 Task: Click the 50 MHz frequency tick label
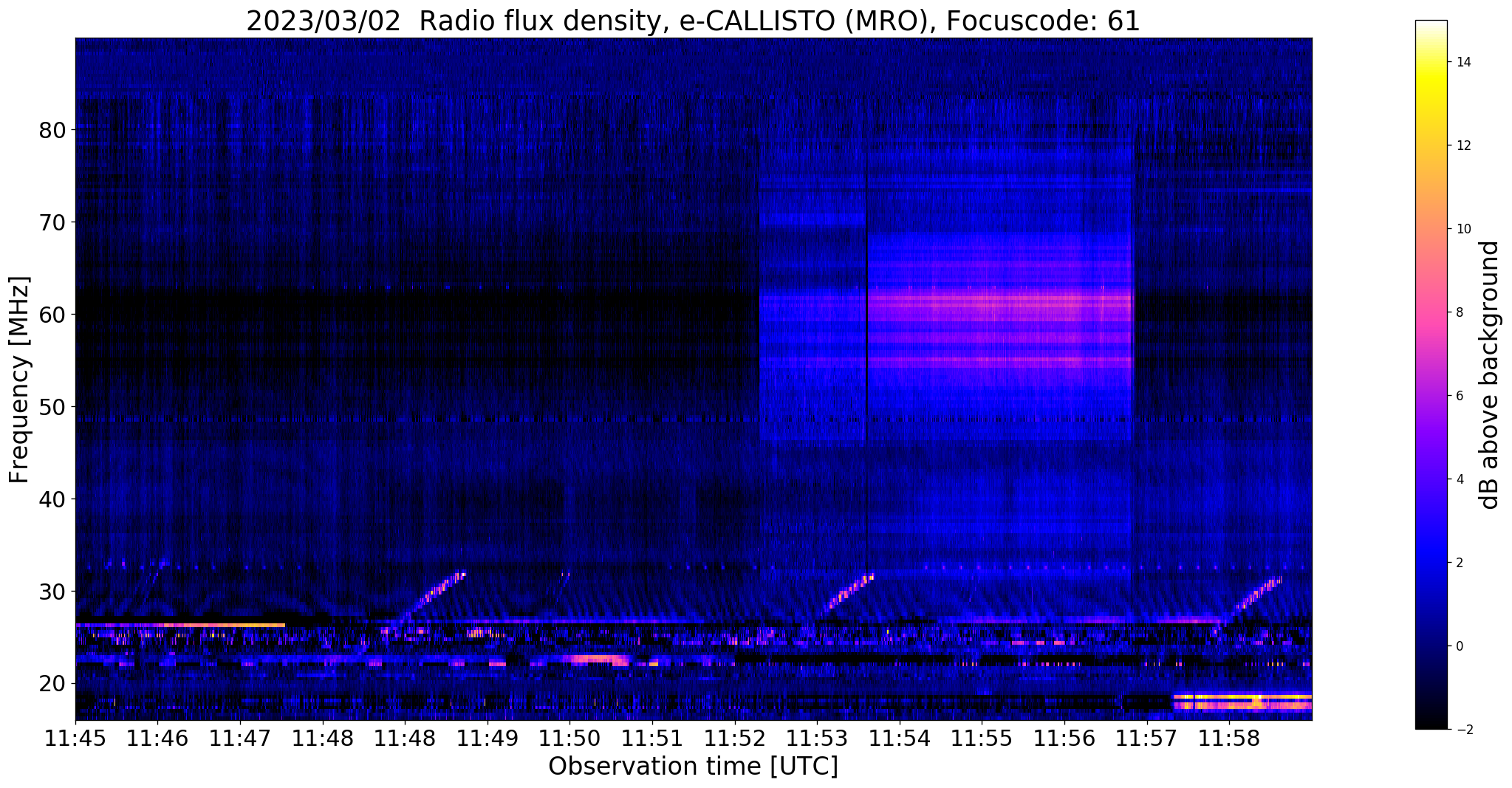click(52, 407)
